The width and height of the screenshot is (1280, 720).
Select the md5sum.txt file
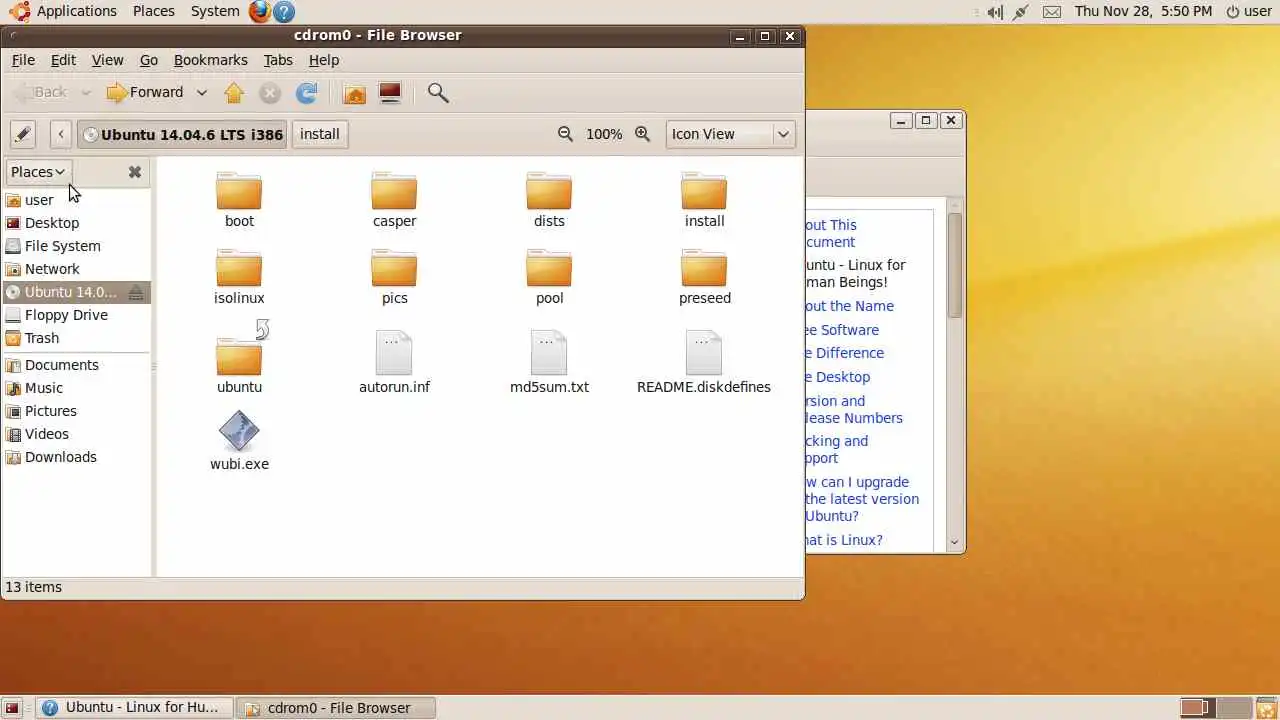pos(549,362)
